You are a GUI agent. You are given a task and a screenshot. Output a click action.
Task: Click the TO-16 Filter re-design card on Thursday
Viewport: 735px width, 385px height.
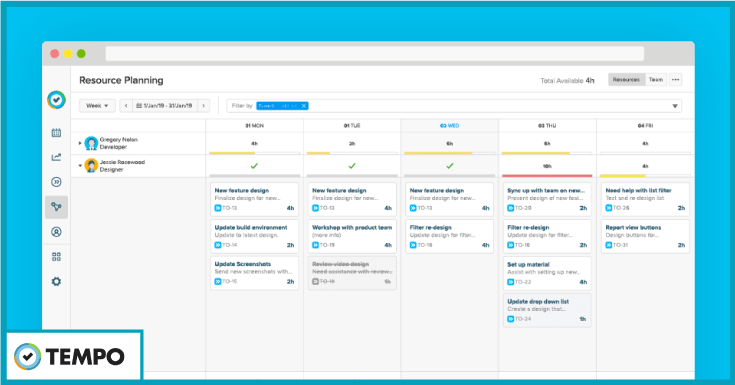(547, 236)
